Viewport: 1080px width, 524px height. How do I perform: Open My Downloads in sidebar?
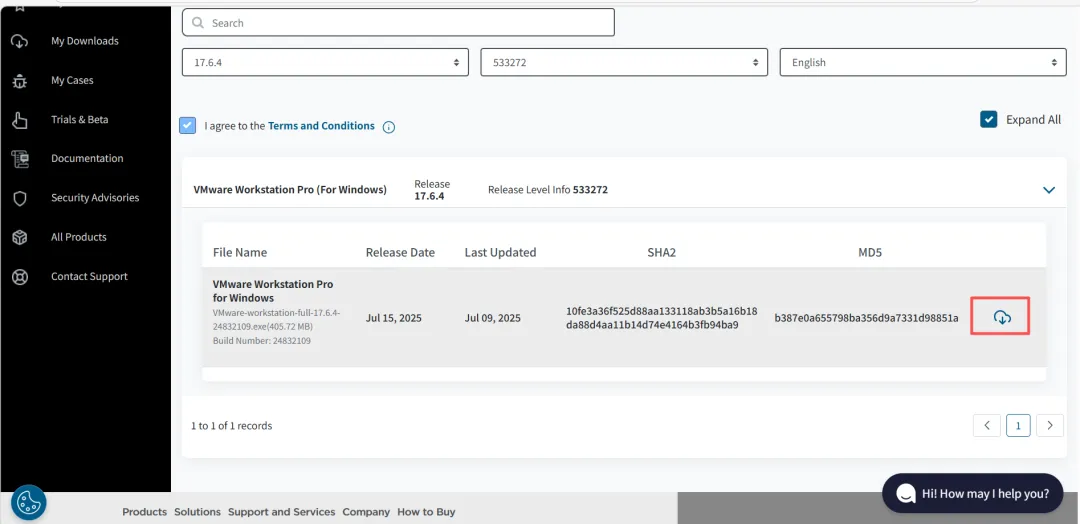coord(85,41)
